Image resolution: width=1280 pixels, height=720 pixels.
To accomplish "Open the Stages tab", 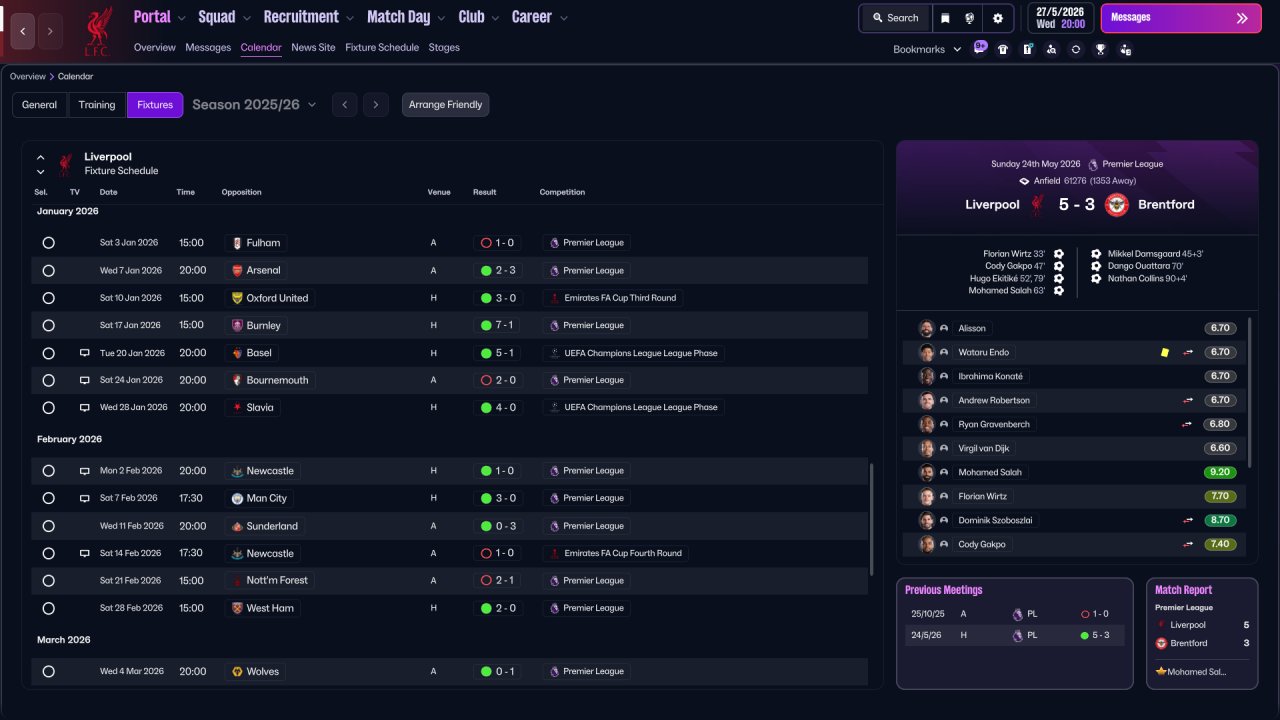I will pos(444,47).
